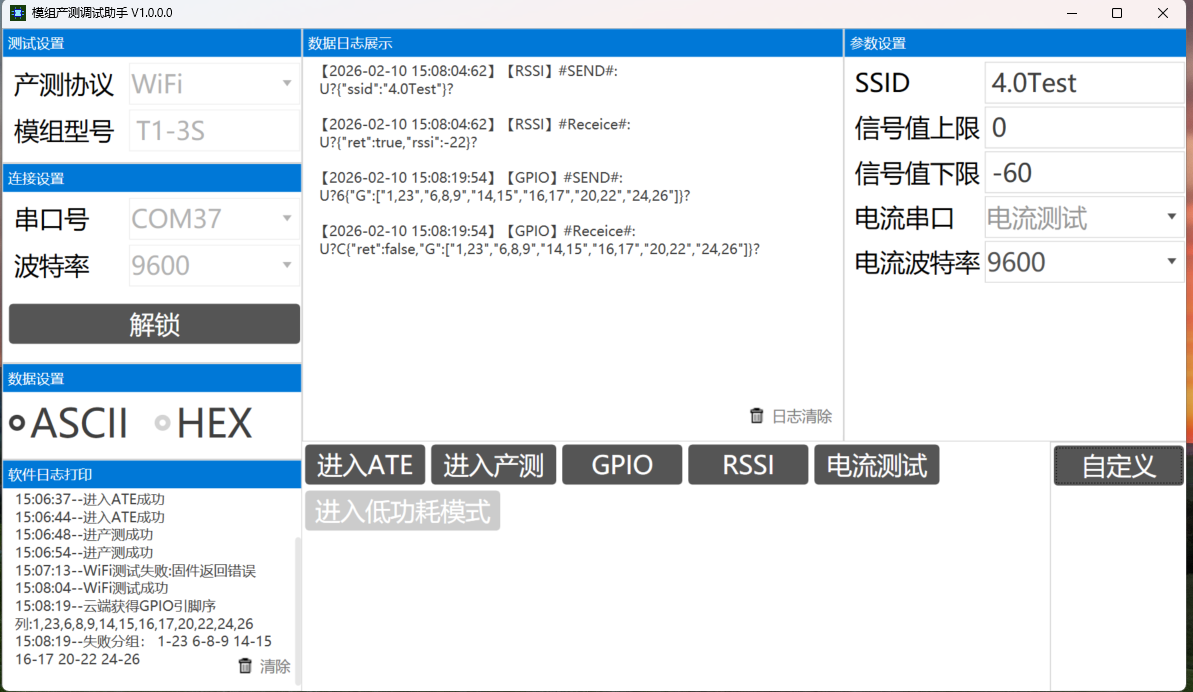Open the 电流波特率 dropdown
The height and width of the screenshot is (692, 1193).
click(x=1084, y=262)
